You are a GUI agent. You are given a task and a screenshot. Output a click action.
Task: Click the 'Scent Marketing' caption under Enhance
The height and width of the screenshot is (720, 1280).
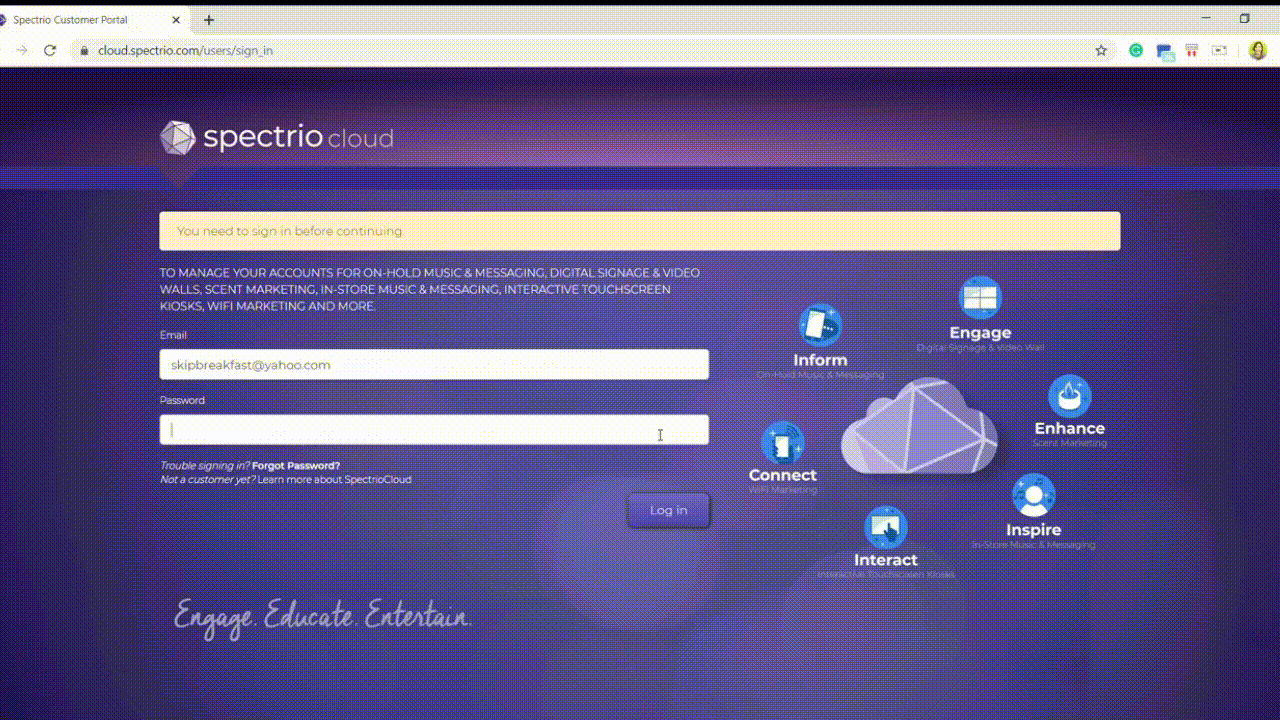pyautogui.click(x=1070, y=443)
